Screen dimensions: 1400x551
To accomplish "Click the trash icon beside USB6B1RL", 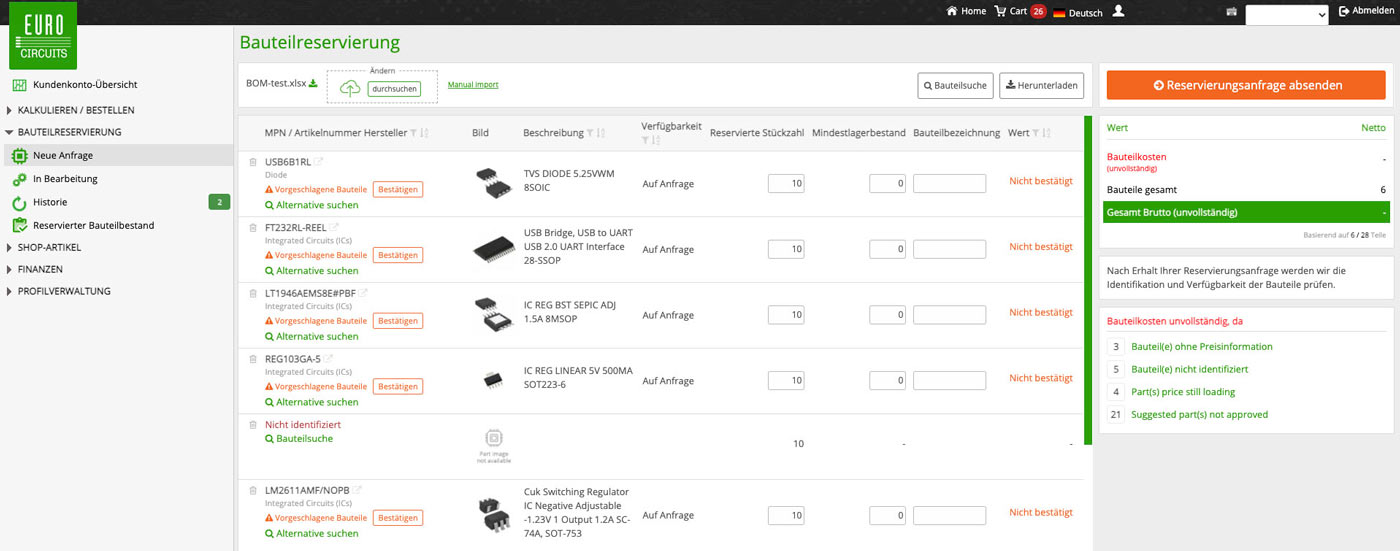I will pos(252,162).
